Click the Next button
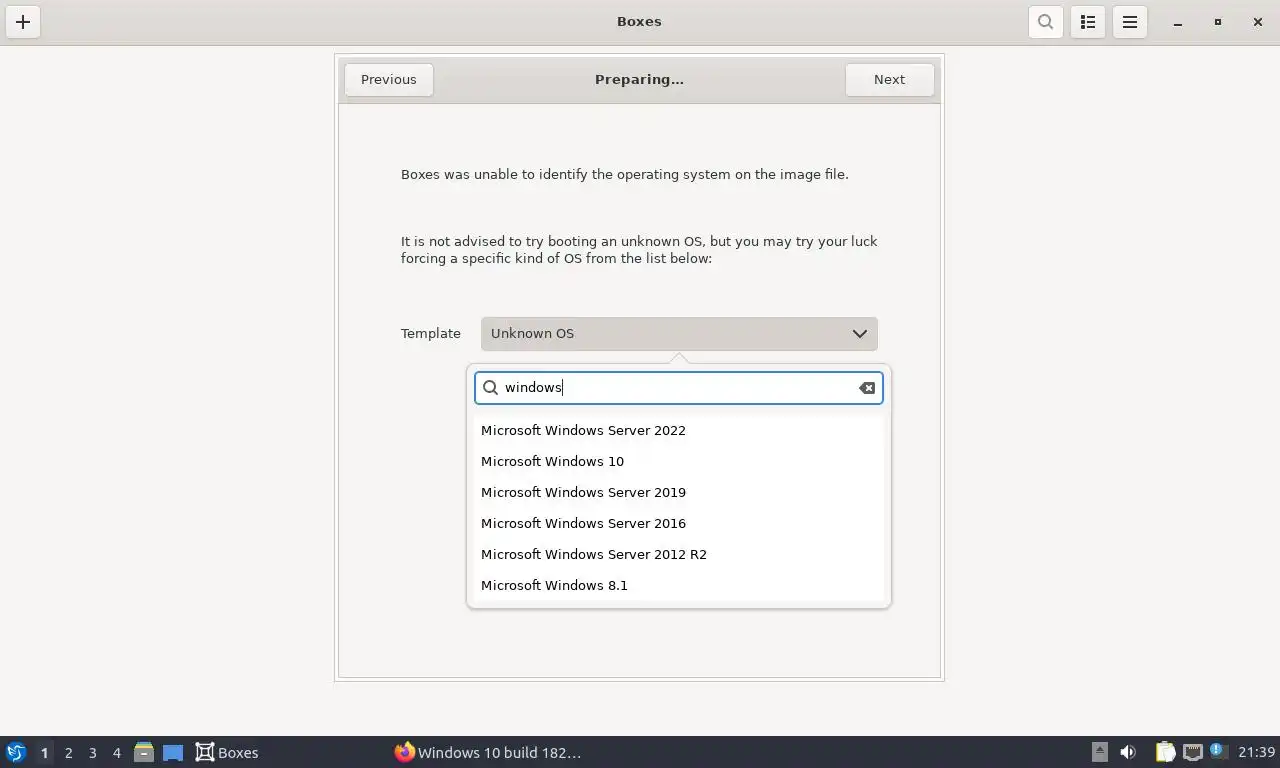Image resolution: width=1280 pixels, height=768 pixels. tap(889, 80)
